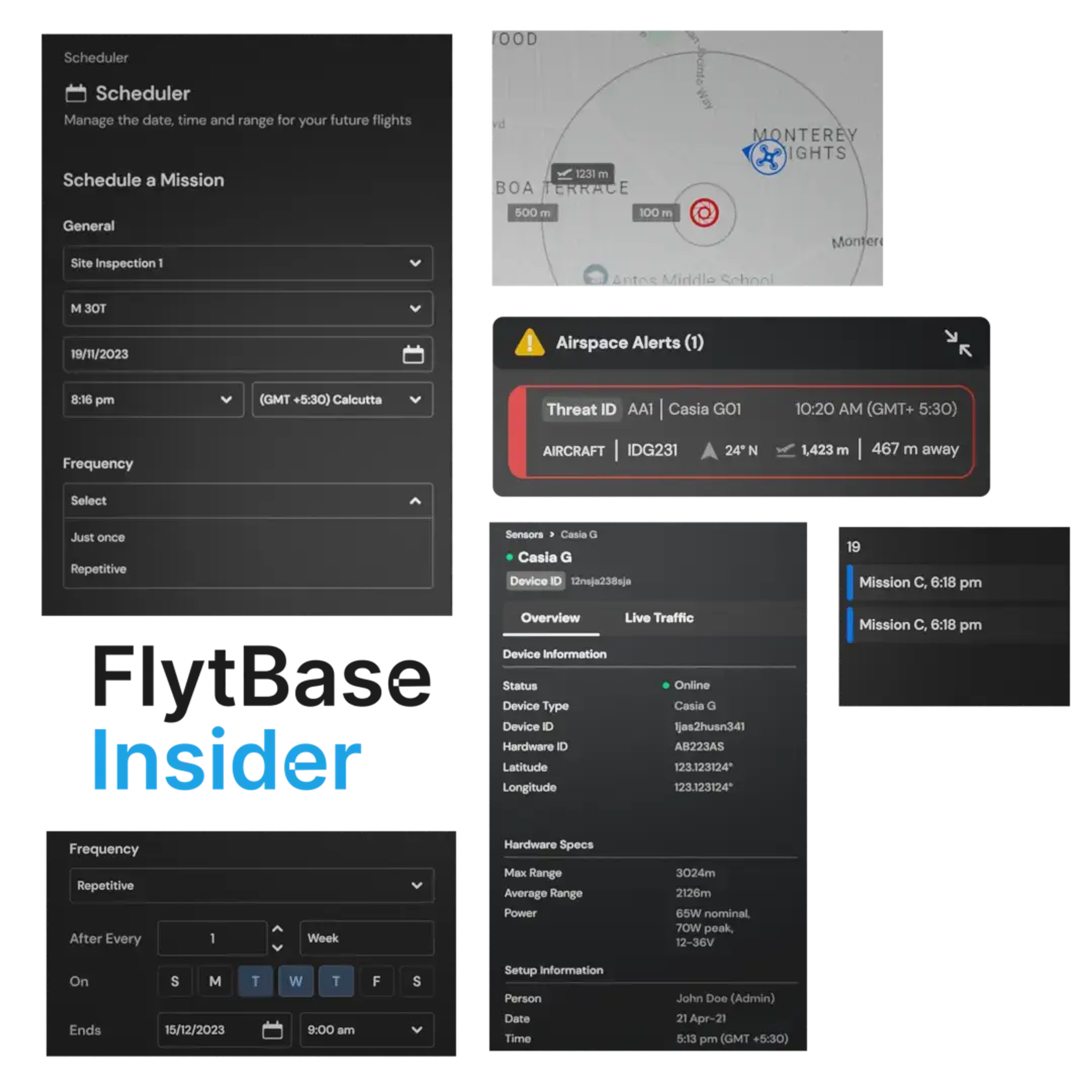Open the Repetitive frequency dropdown
Viewport: 1092px width, 1092px height.
pos(251,885)
